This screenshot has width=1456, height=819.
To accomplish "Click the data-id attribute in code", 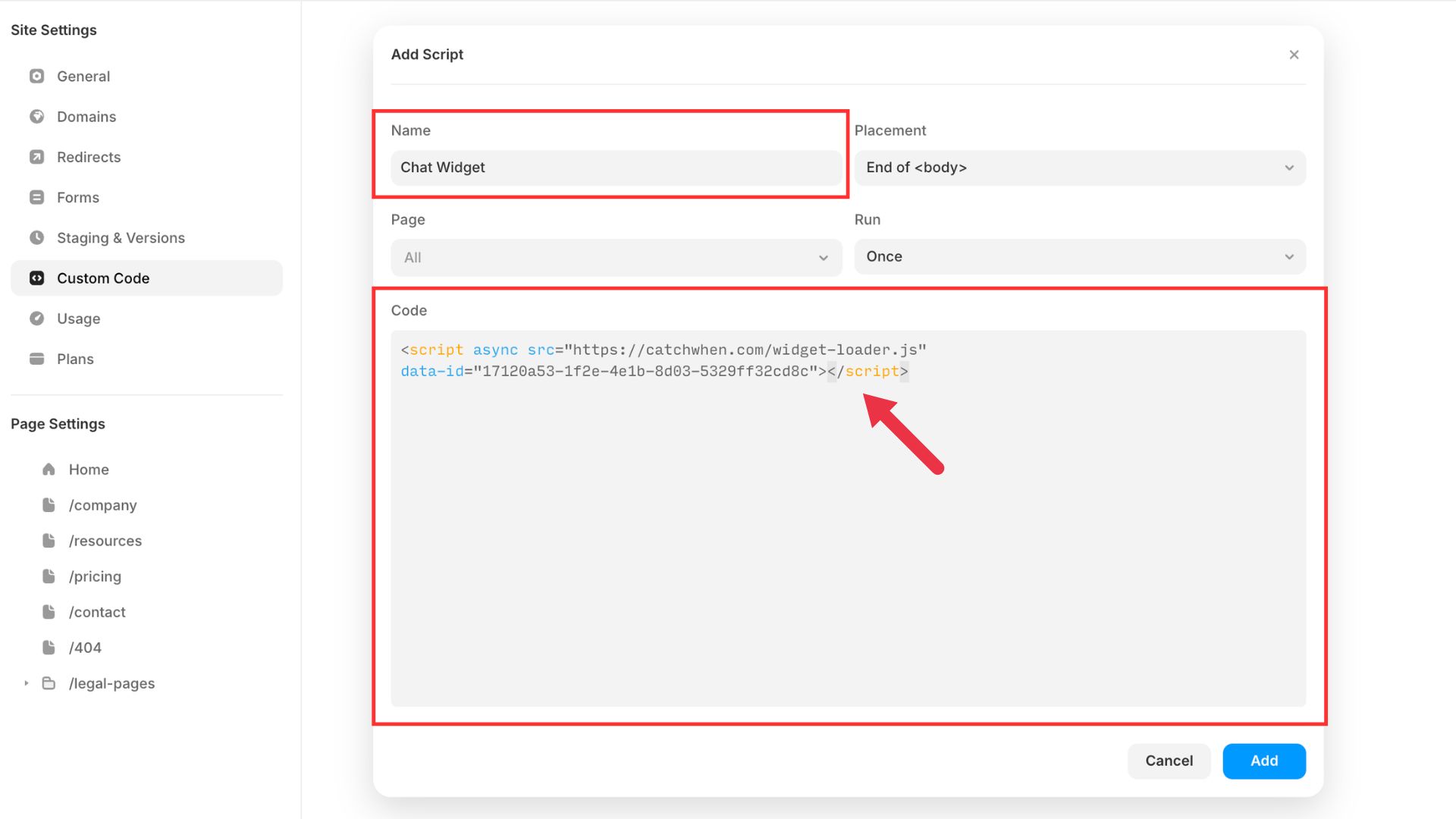I will click(432, 372).
